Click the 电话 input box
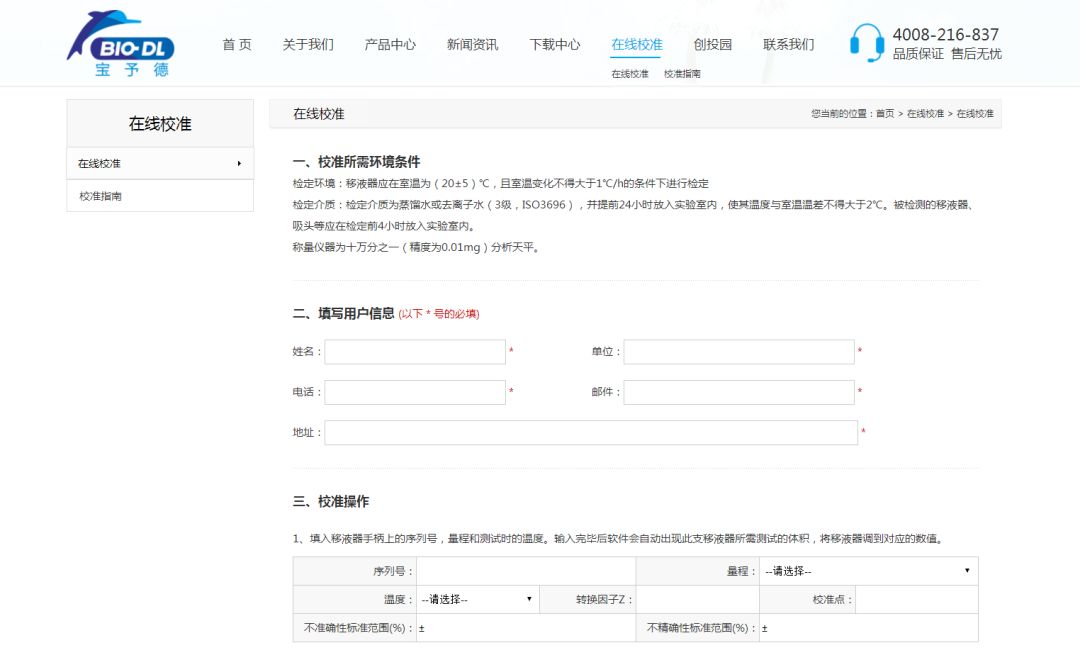This screenshot has width=1080, height=660. 415,392
